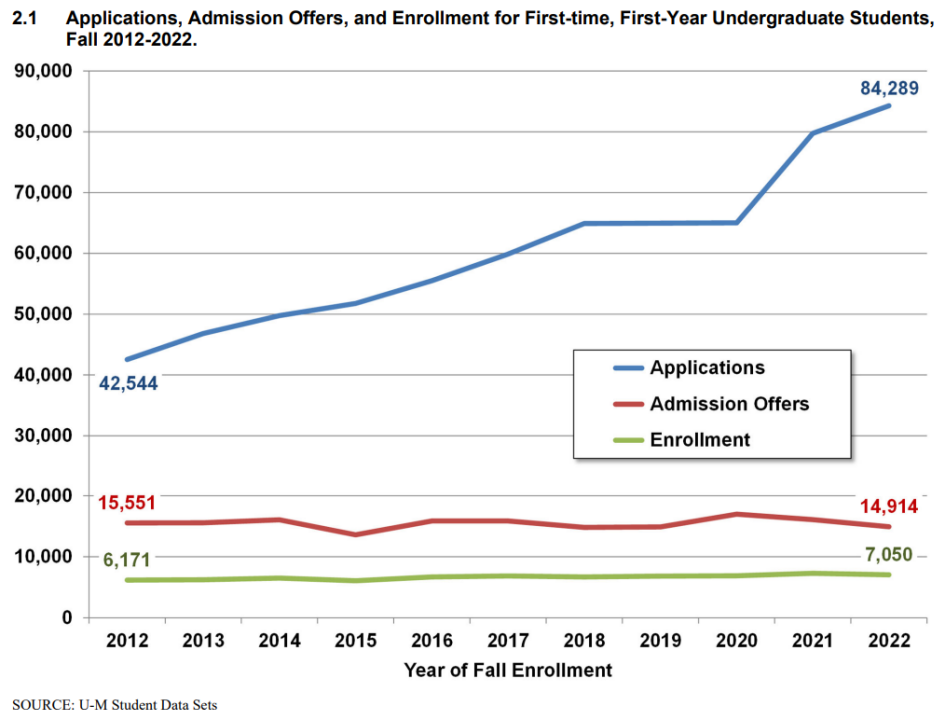This screenshot has height=720, width=945.
Task: Select the Enrollment legend label
Action: 700,440
